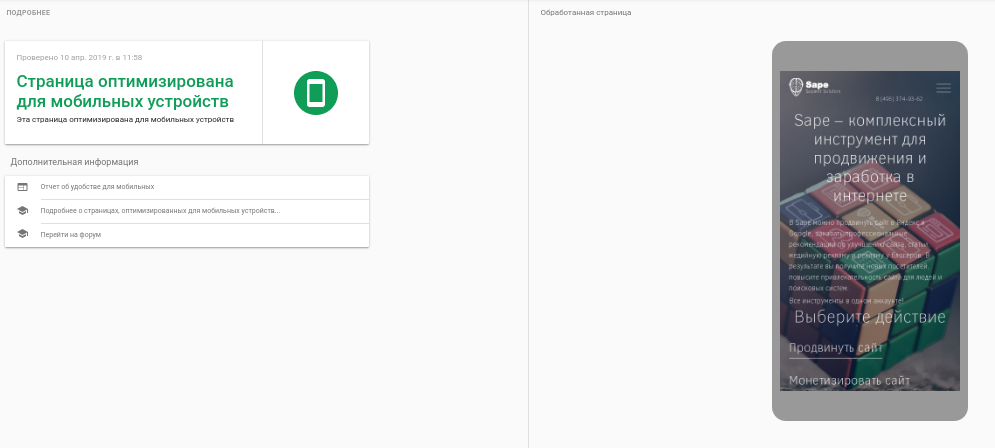Click the heading "Страница оптимизирована для мобильных устройств"
This screenshot has height=448, width=995.
point(125,91)
